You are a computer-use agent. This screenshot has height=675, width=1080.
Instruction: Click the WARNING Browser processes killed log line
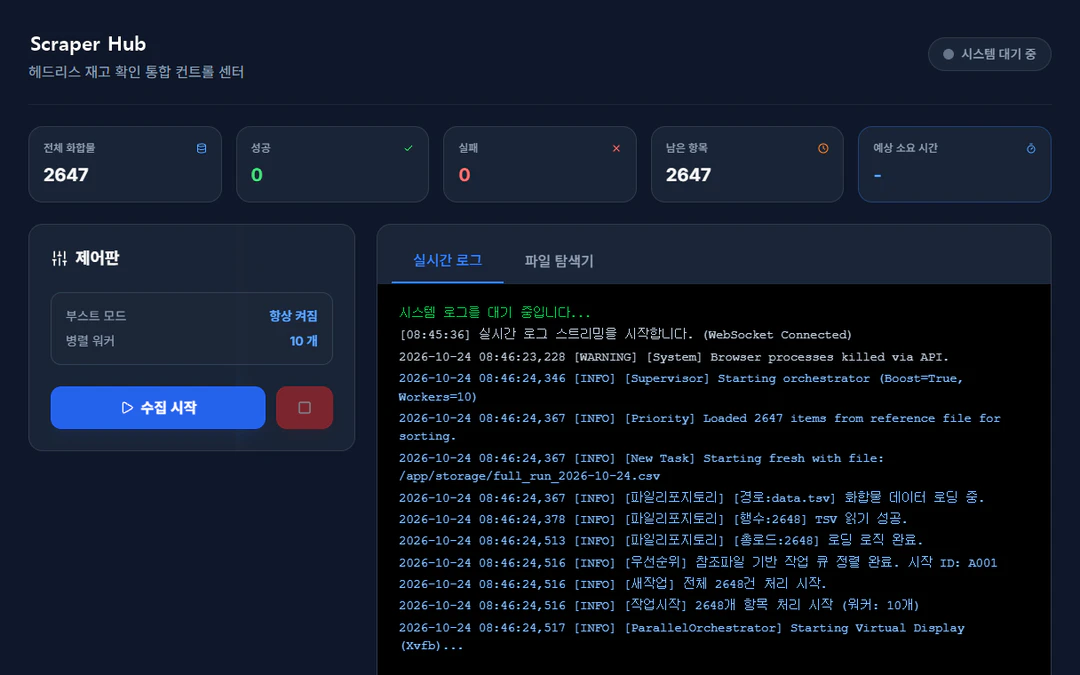674,357
